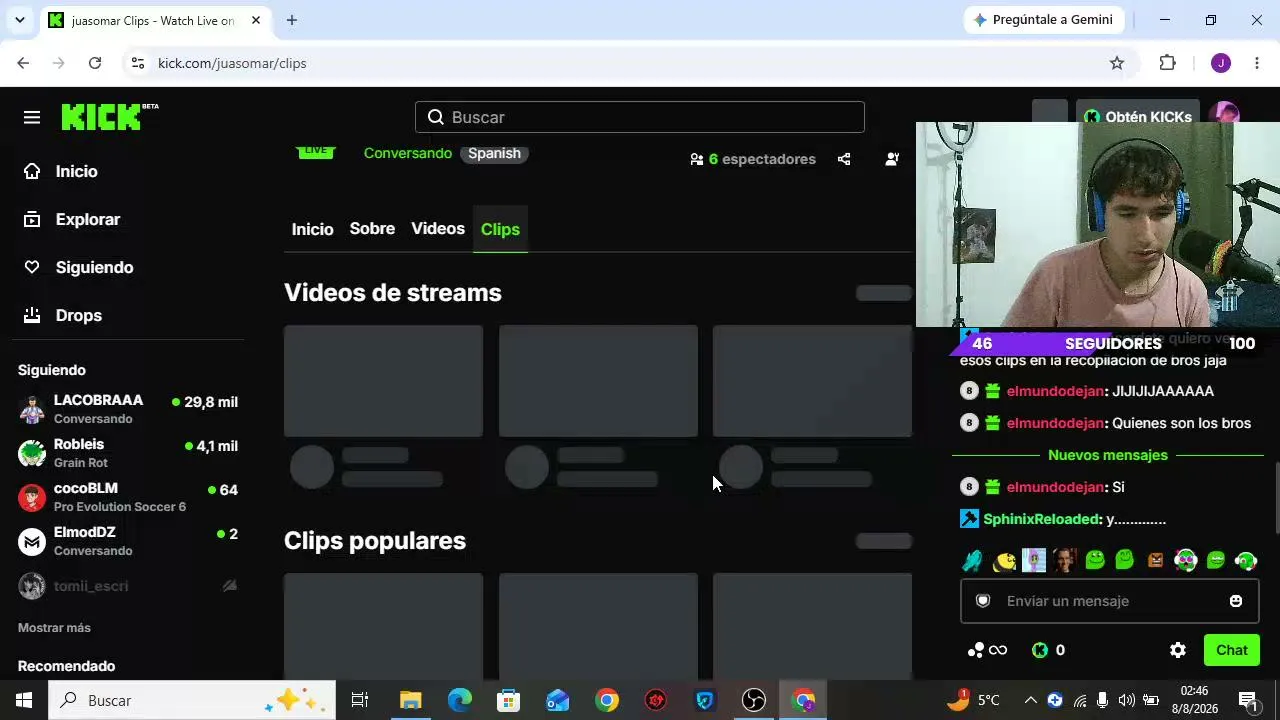1280x720 pixels.
Task: Open Chrome profile avatar J
Action: [1220, 63]
